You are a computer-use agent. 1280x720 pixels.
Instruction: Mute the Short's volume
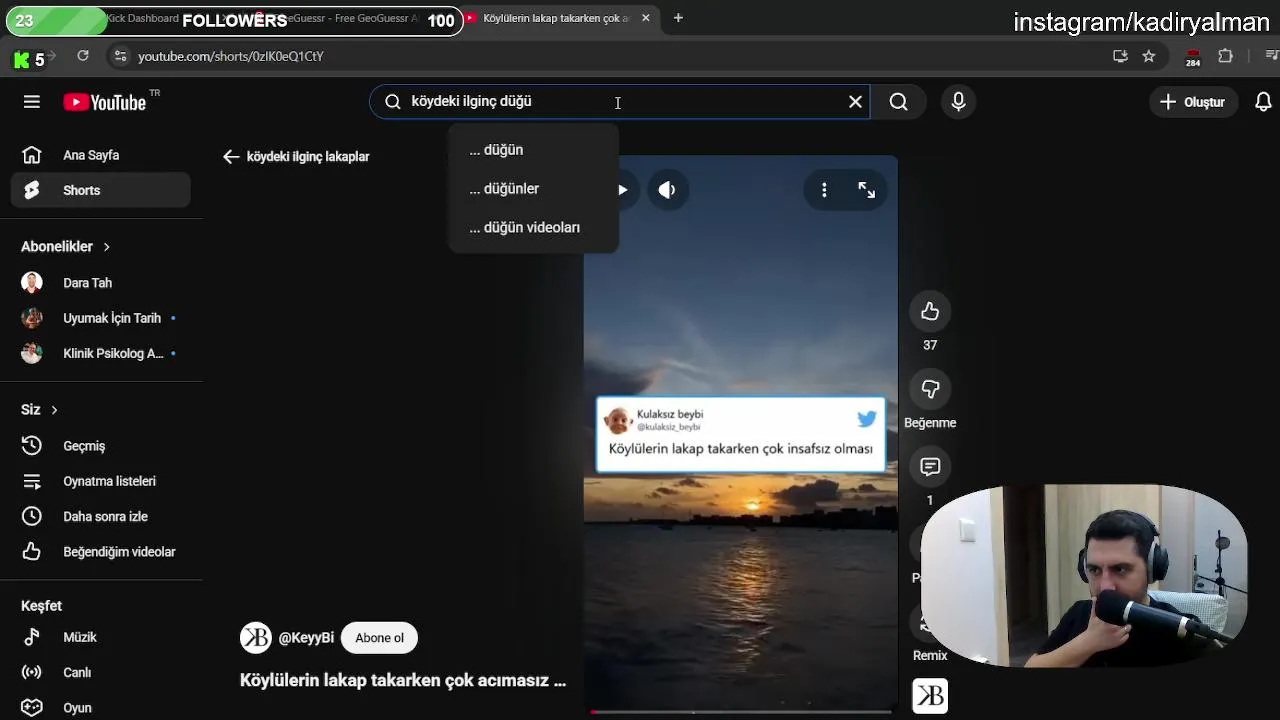coord(667,190)
